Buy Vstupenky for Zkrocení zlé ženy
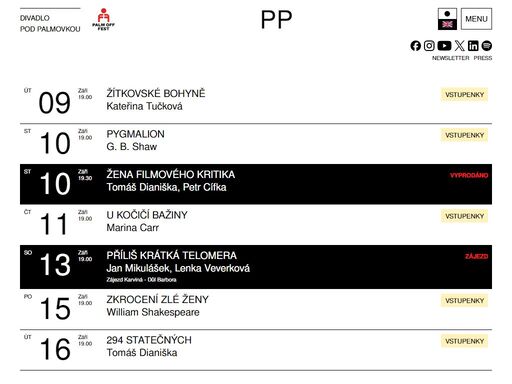 coord(464,301)
